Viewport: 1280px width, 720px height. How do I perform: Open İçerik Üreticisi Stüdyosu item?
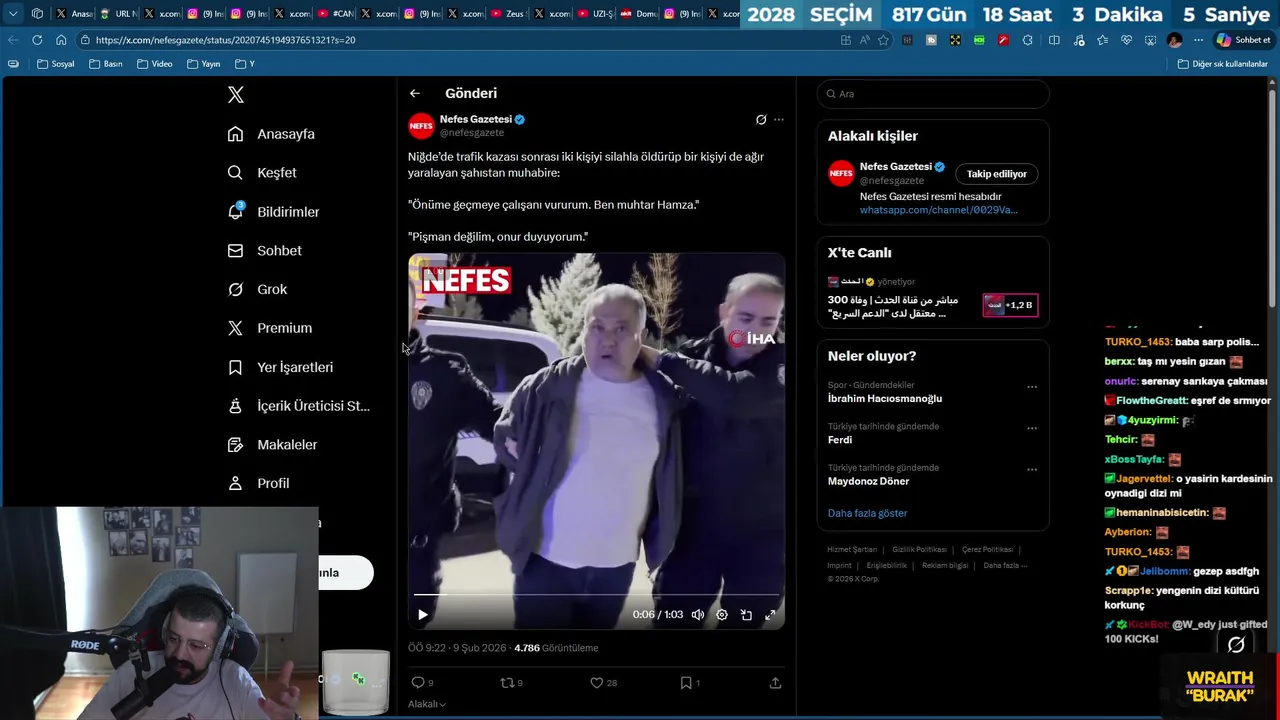[299, 406]
